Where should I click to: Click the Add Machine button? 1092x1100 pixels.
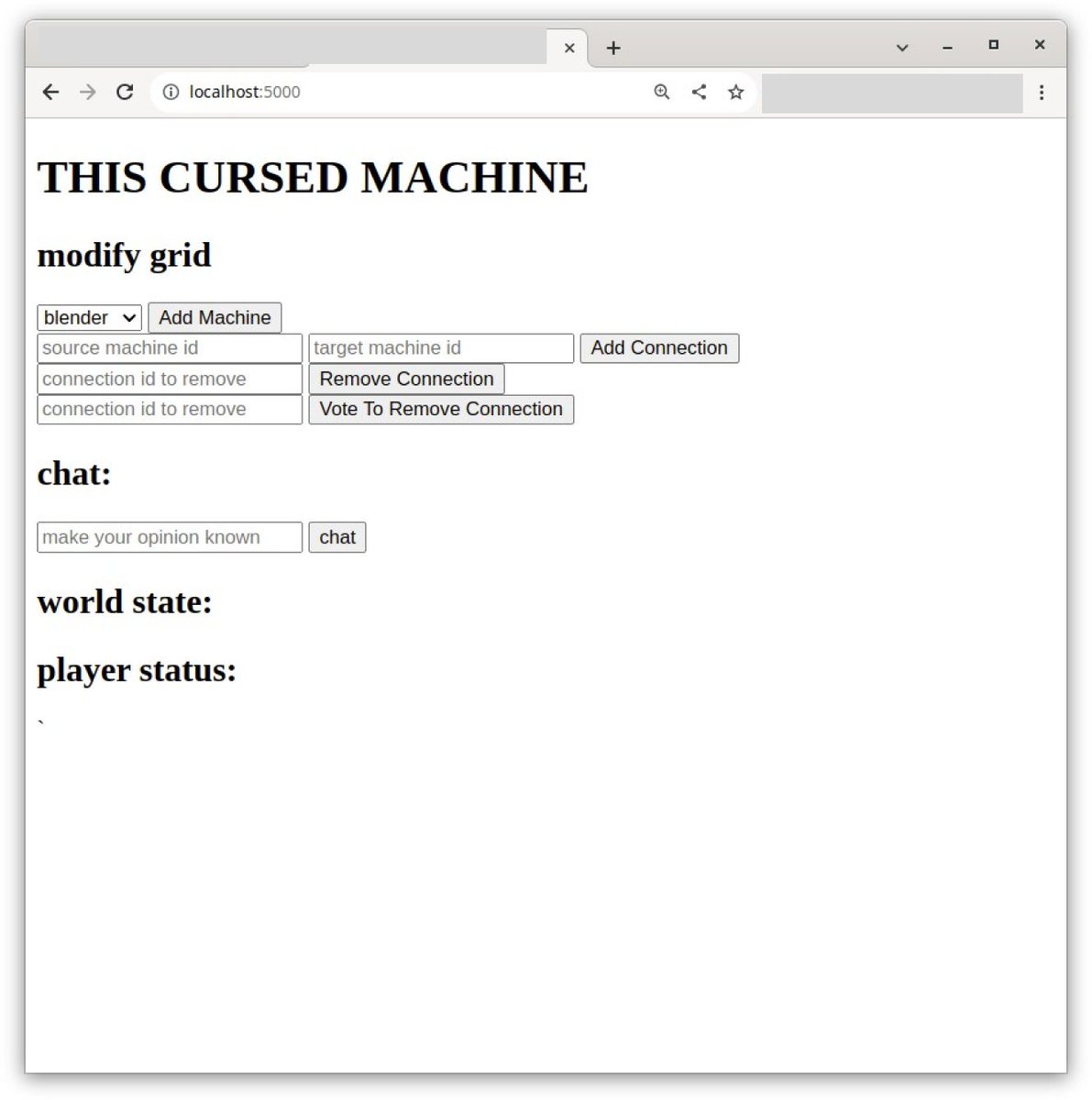[x=215, y=317]
